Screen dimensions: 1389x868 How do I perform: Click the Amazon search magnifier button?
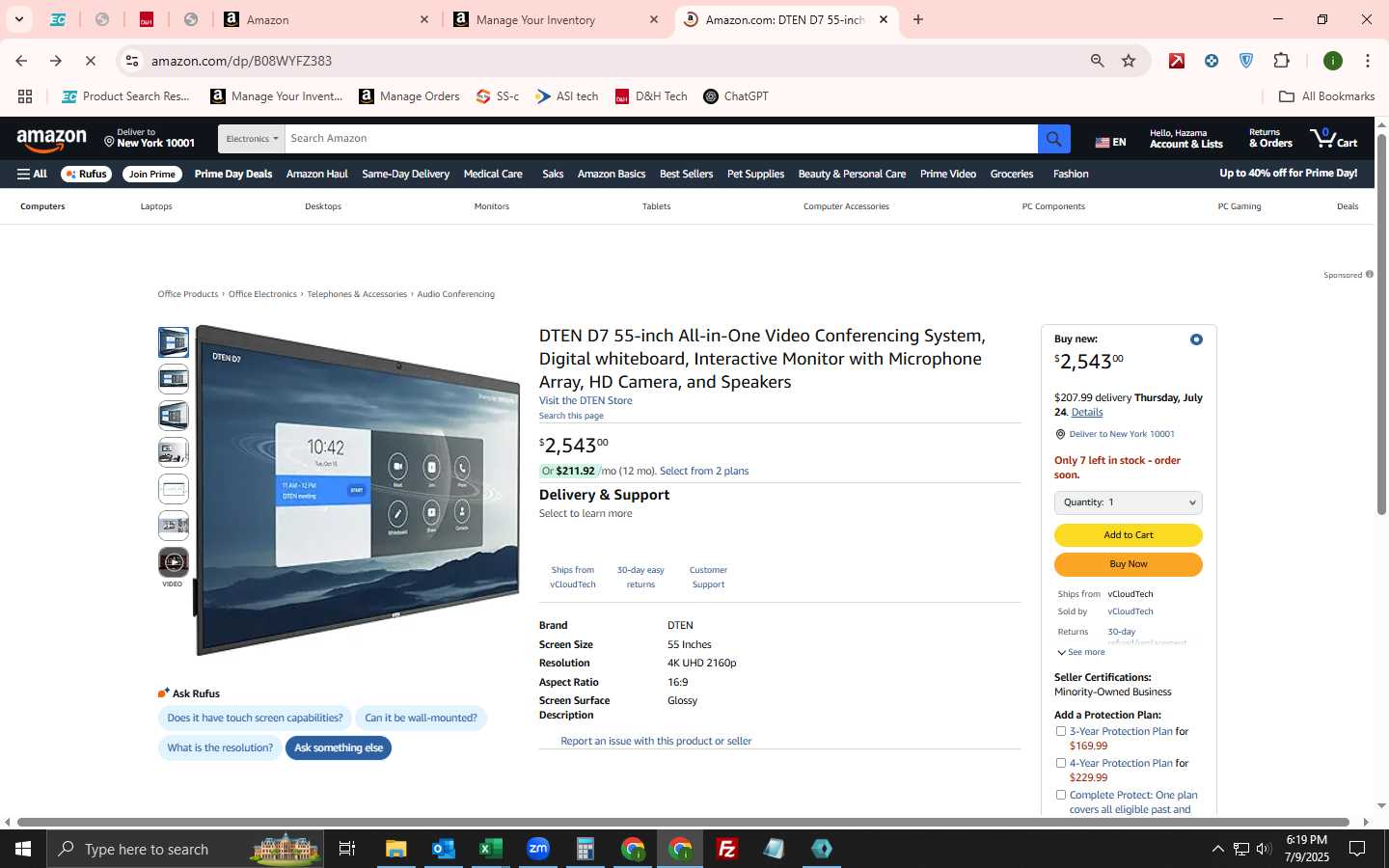pos(1053,139)
